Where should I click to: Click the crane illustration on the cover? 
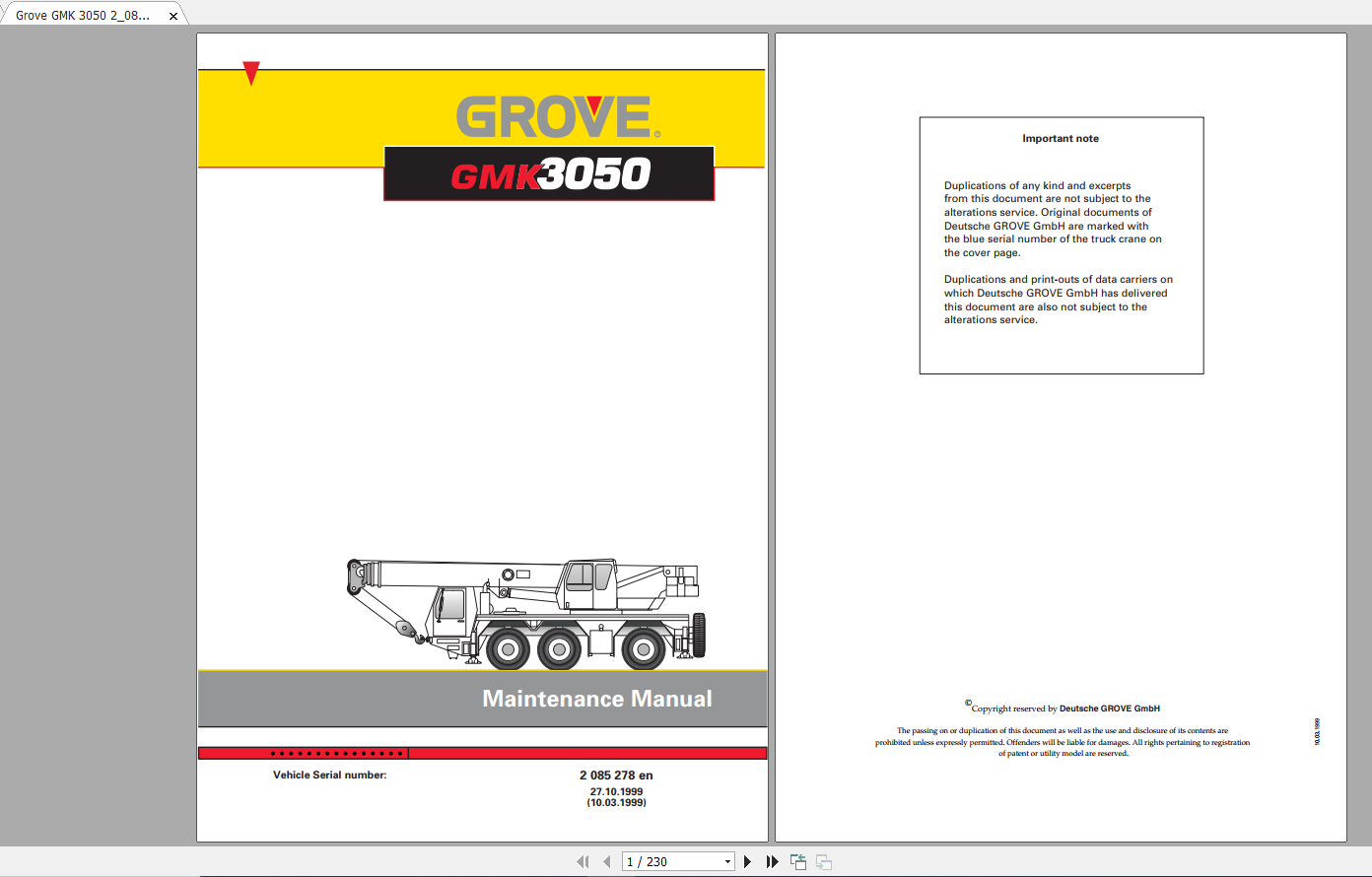pyautogui.click(x=526, y=613)
